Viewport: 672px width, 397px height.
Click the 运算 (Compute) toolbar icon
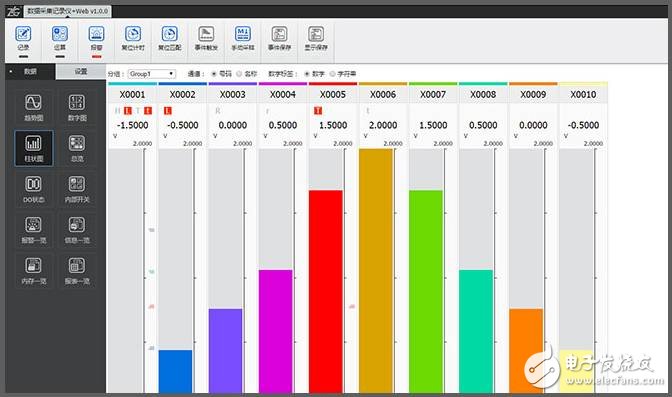[x=60, y=34]
